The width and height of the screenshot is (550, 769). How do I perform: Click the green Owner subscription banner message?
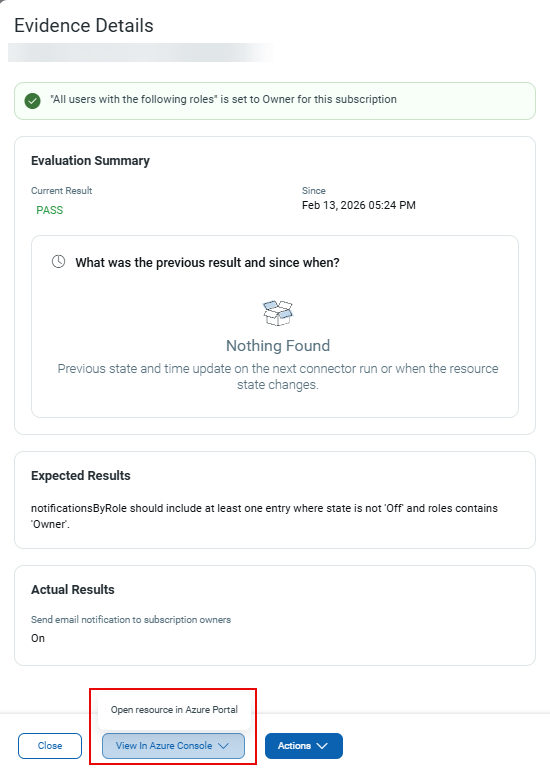pyautogui.click(x=224, y=99)
